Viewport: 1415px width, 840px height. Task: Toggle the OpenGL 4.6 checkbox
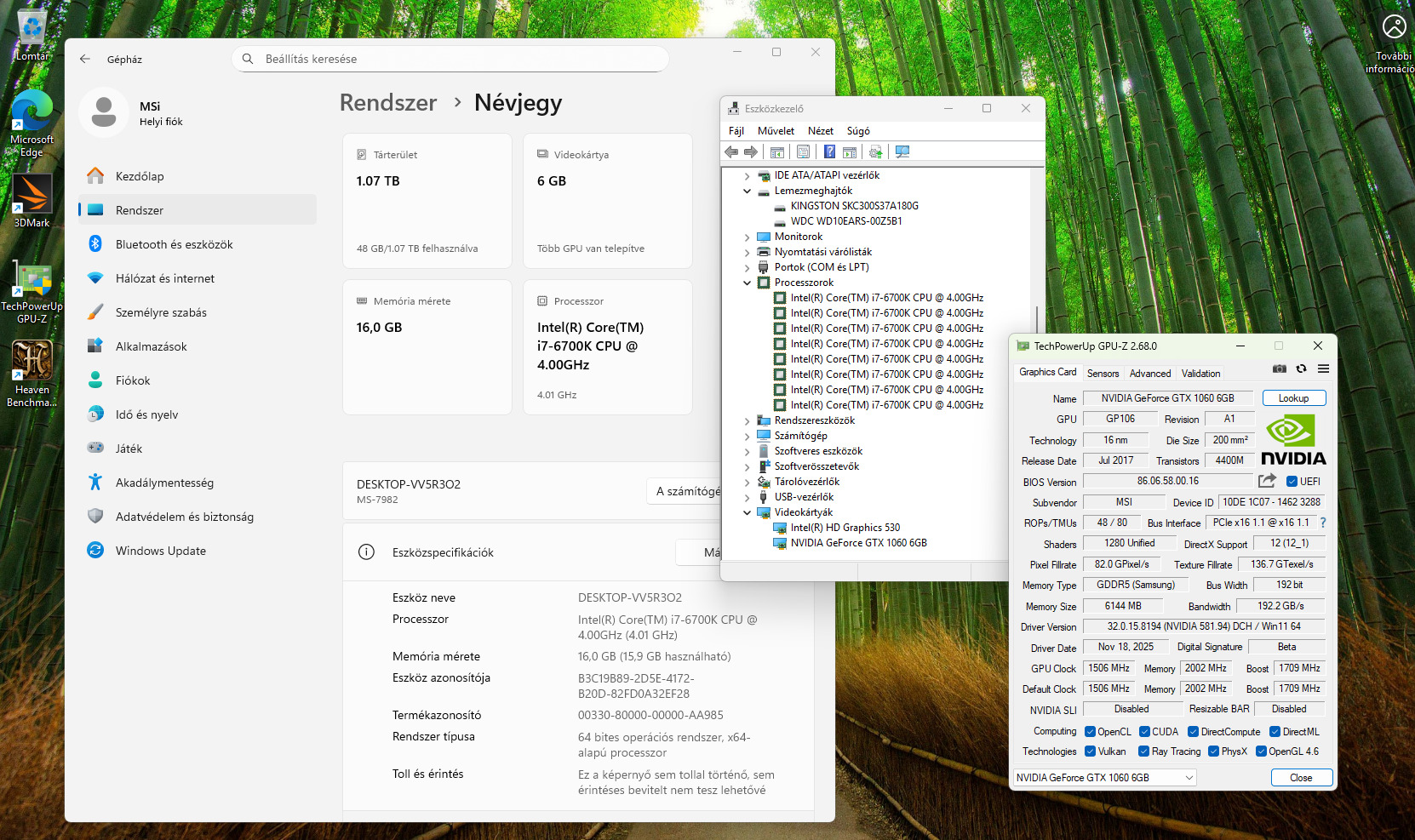[1262, 751]
